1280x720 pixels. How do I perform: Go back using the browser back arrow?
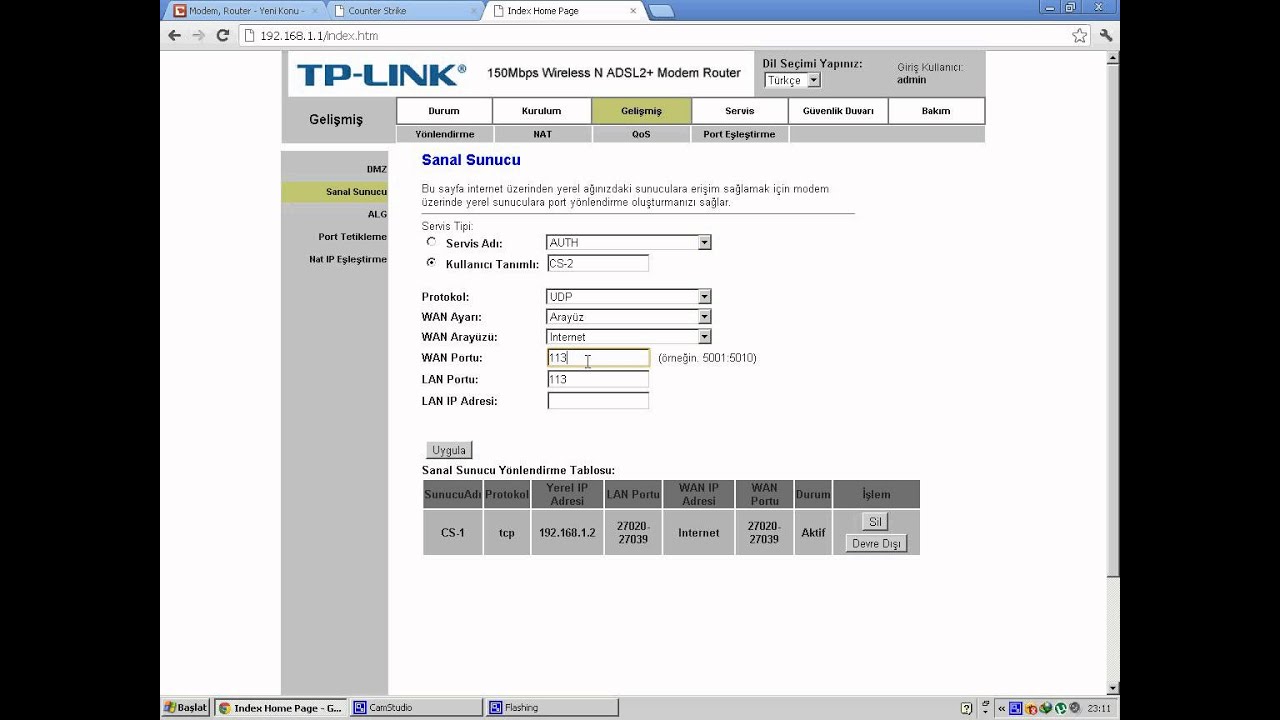pos(175,35)
